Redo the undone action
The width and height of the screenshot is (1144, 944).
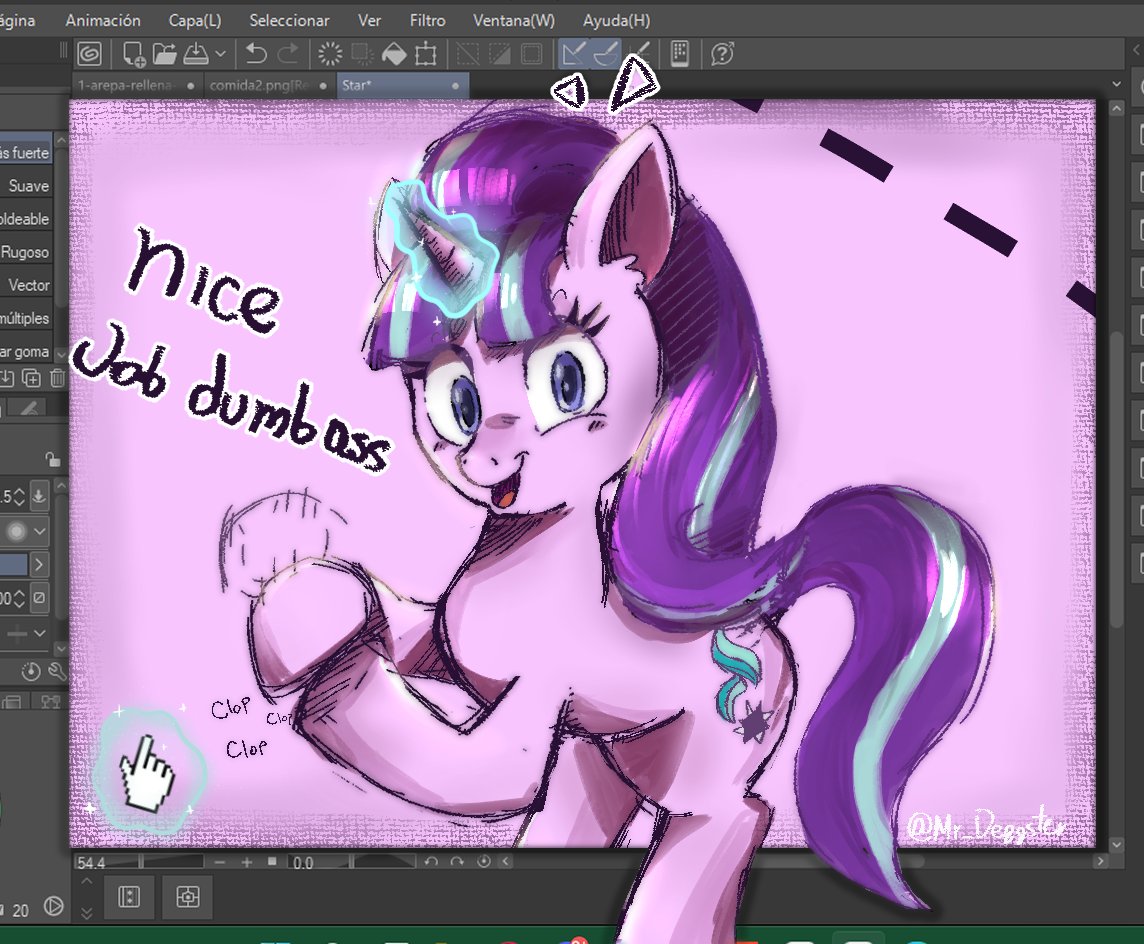[289, 54]
